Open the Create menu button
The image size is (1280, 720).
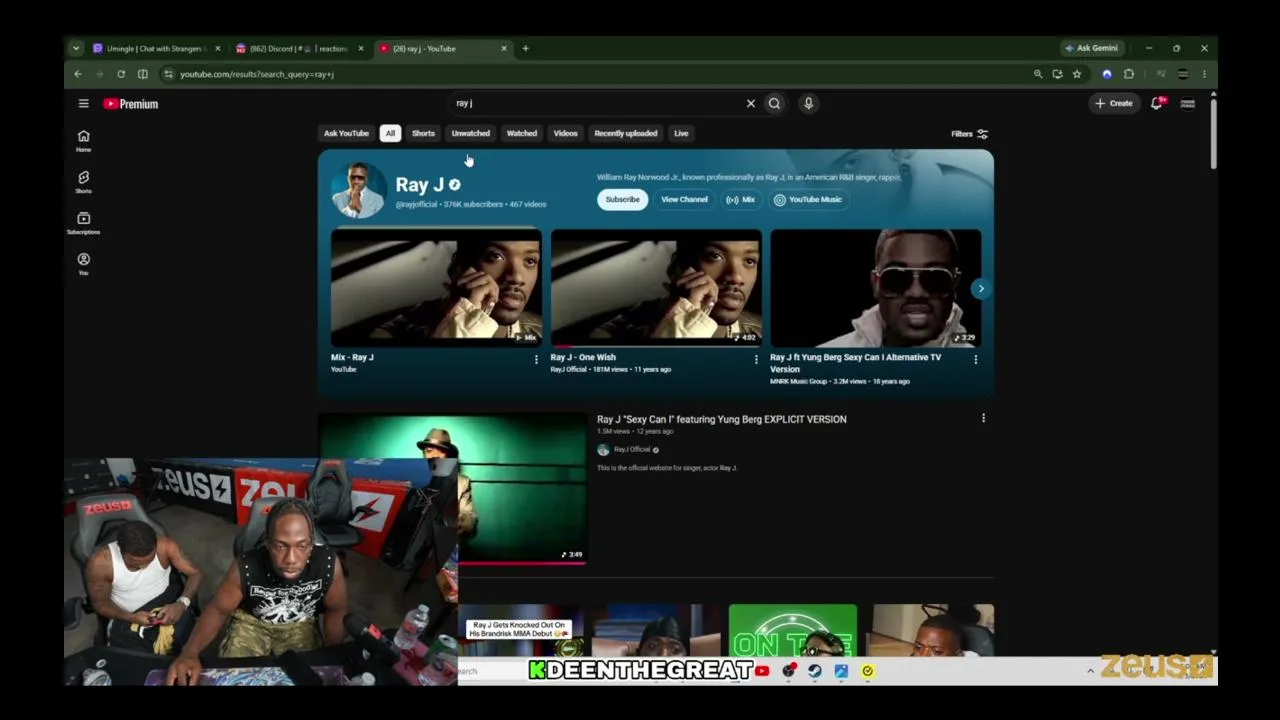pyautogui.click(x=1113, y=103)
